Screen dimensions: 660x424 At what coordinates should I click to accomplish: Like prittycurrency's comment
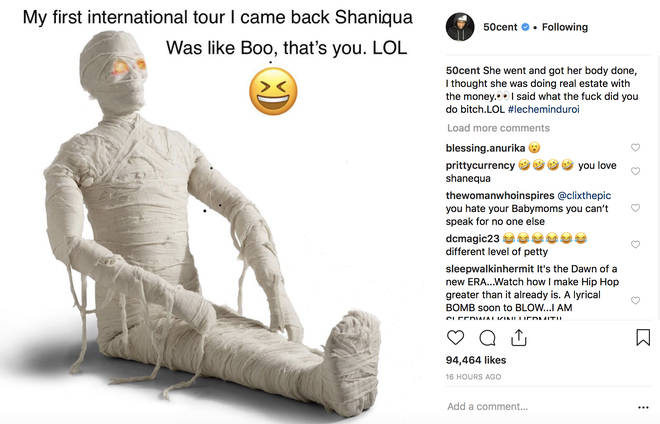[636, 171]
